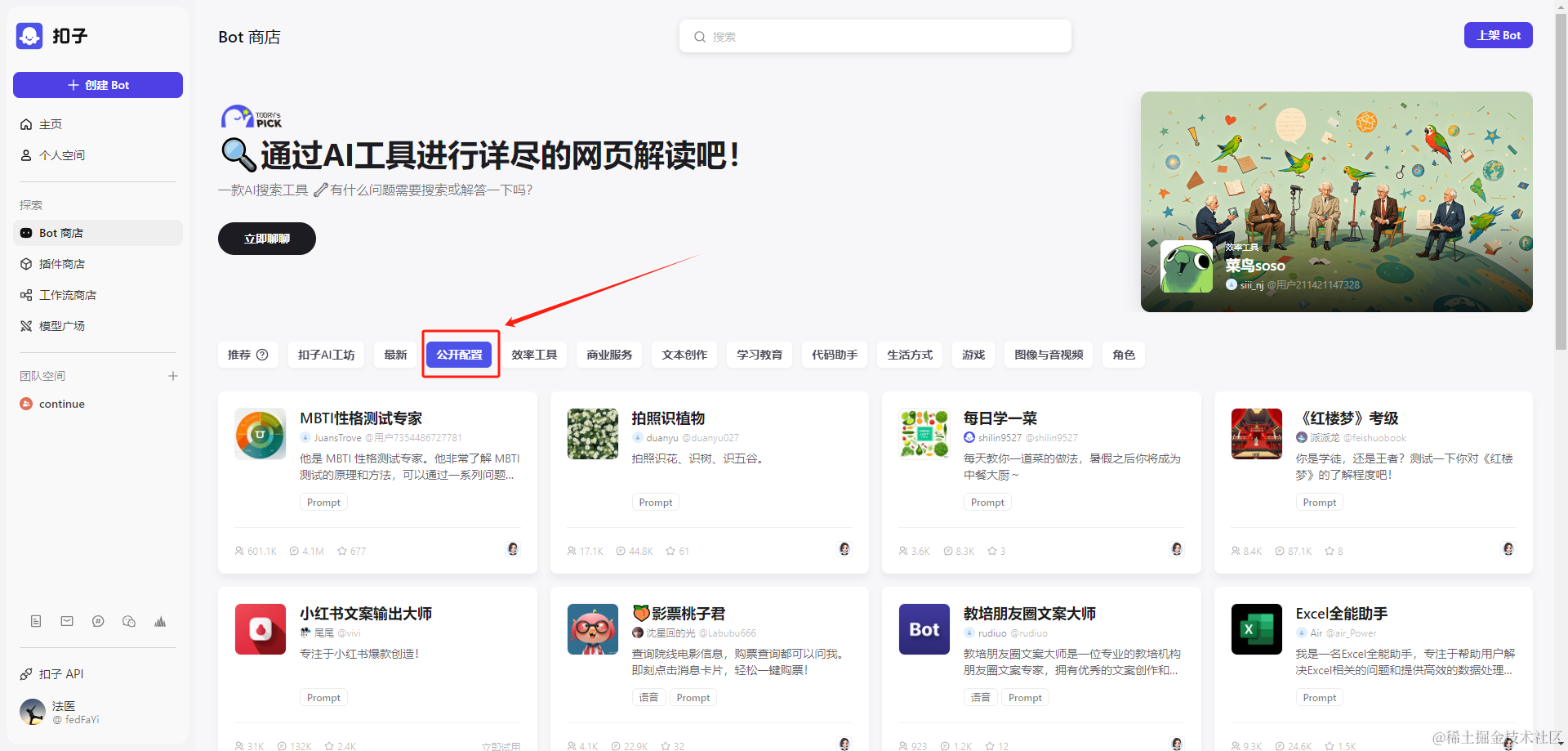Click the 扣子 logo icon
The width and height of the screenshot is (1568, 751).
[x=29, y=36]
